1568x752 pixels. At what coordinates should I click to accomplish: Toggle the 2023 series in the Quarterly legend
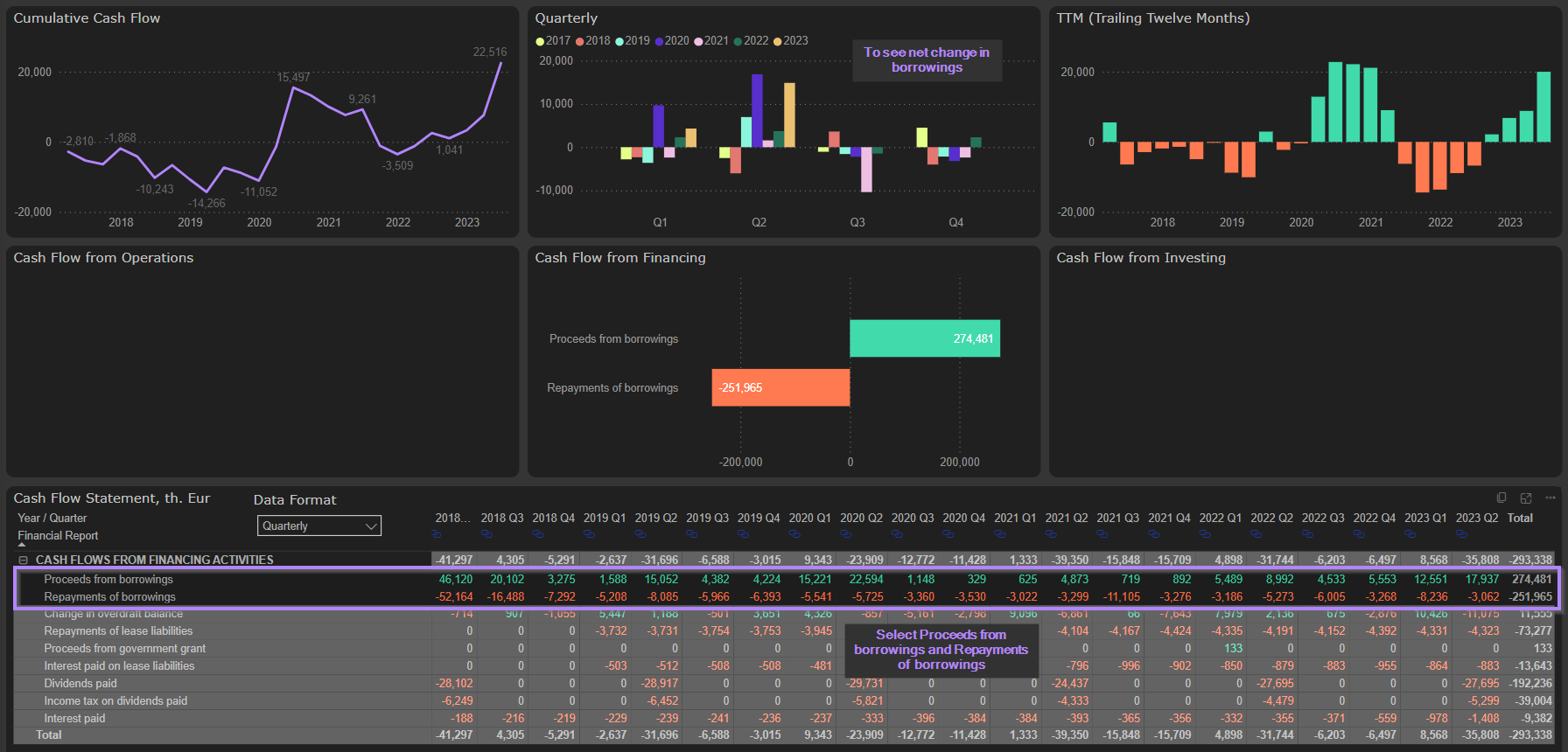click(790, 41)
